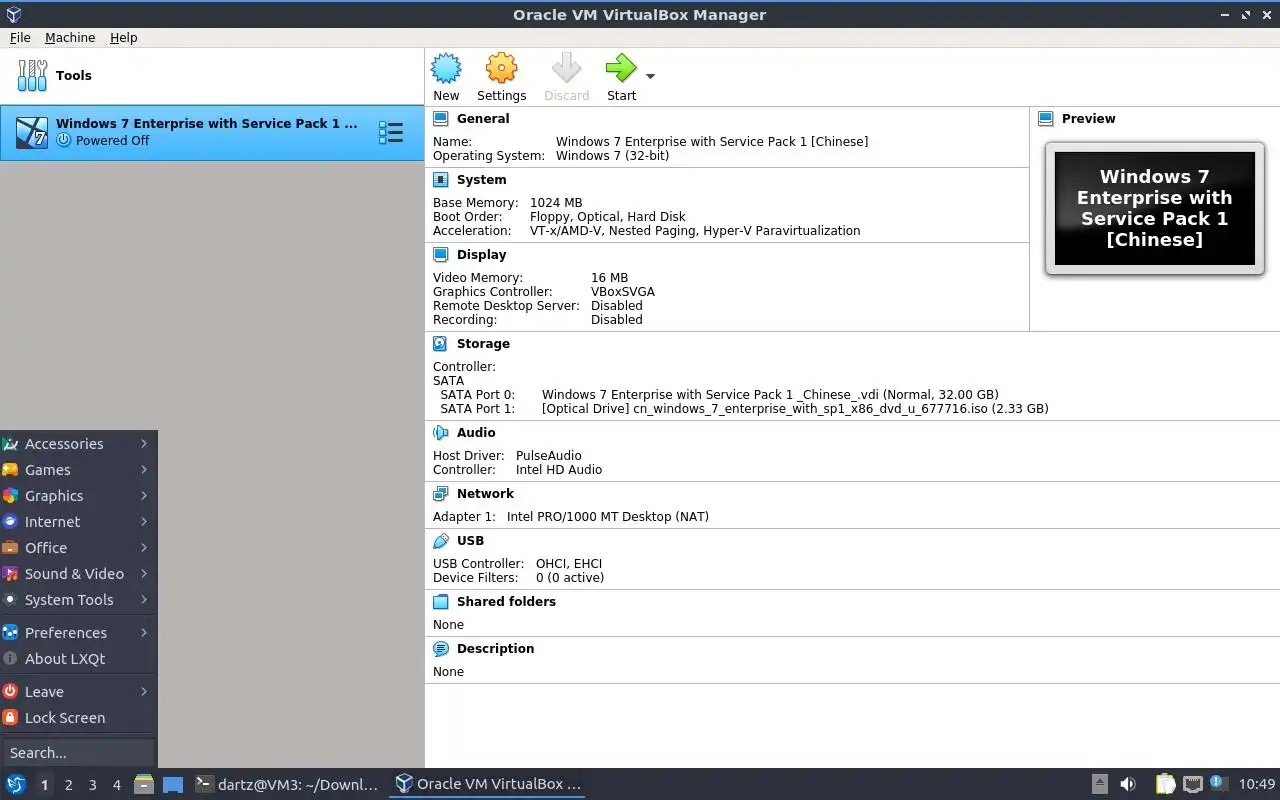
Task: Expand the Games submenu
Action: (79, 469)
